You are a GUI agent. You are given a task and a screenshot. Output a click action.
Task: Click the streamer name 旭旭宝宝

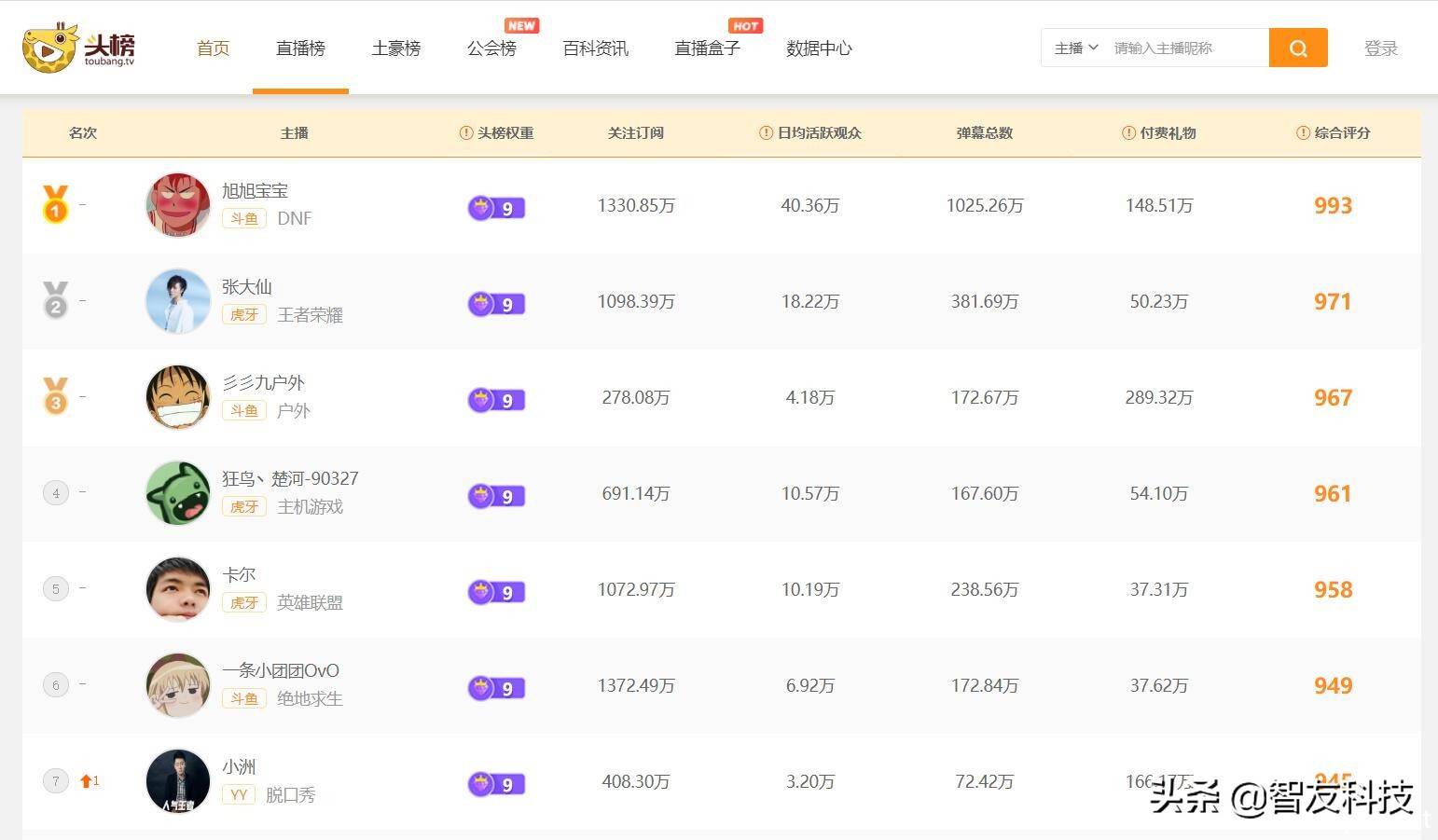click(255, 191)
